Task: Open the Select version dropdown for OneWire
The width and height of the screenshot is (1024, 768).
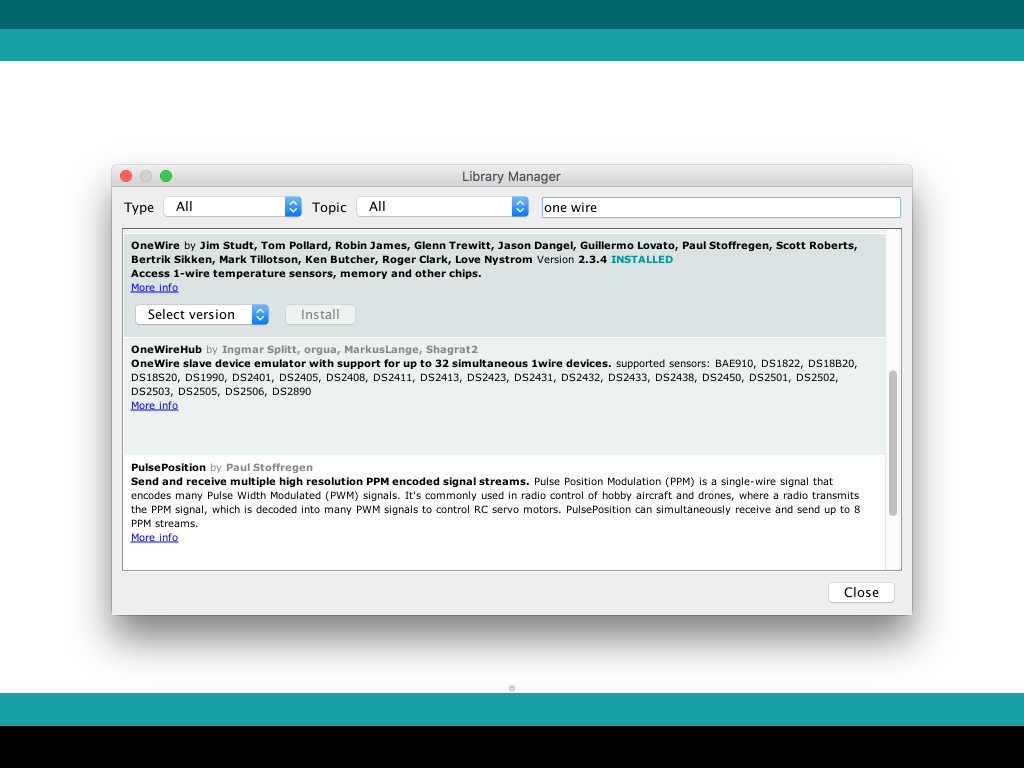Action: click(x=202, y=315)
